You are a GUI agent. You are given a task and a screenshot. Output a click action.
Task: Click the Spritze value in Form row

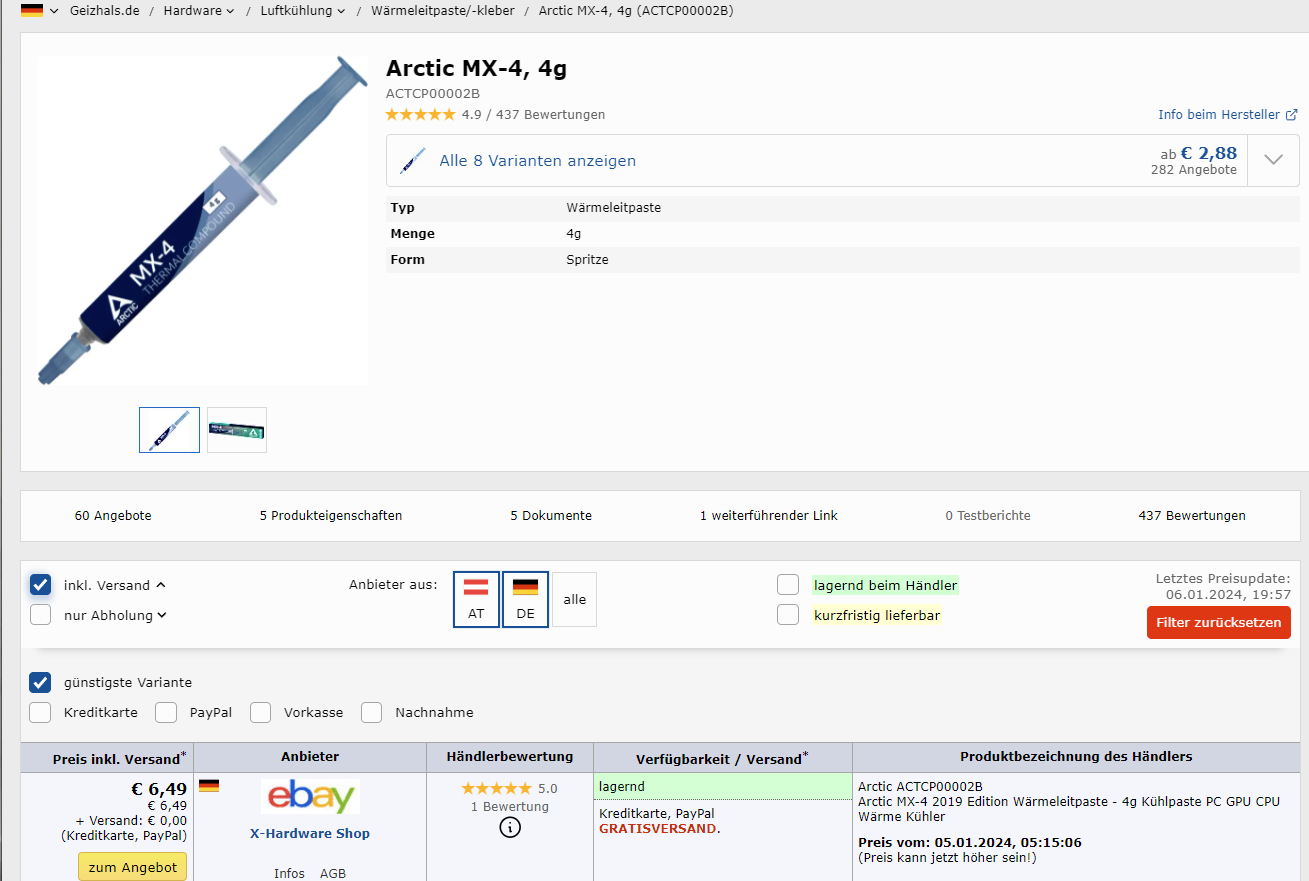587,259
